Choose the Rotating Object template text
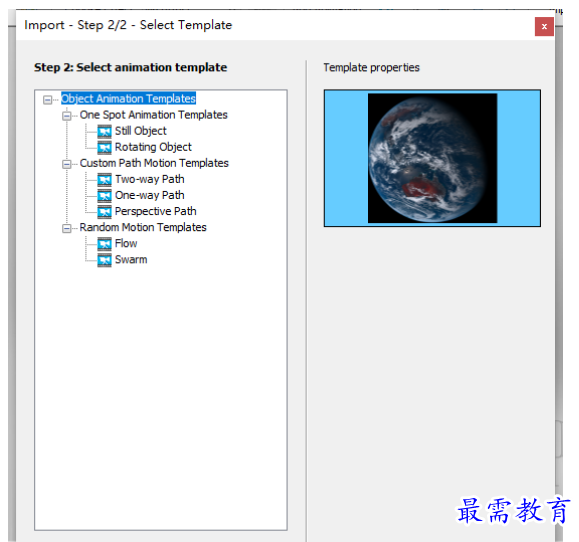579x542 pixels. [x=153, y=147]
